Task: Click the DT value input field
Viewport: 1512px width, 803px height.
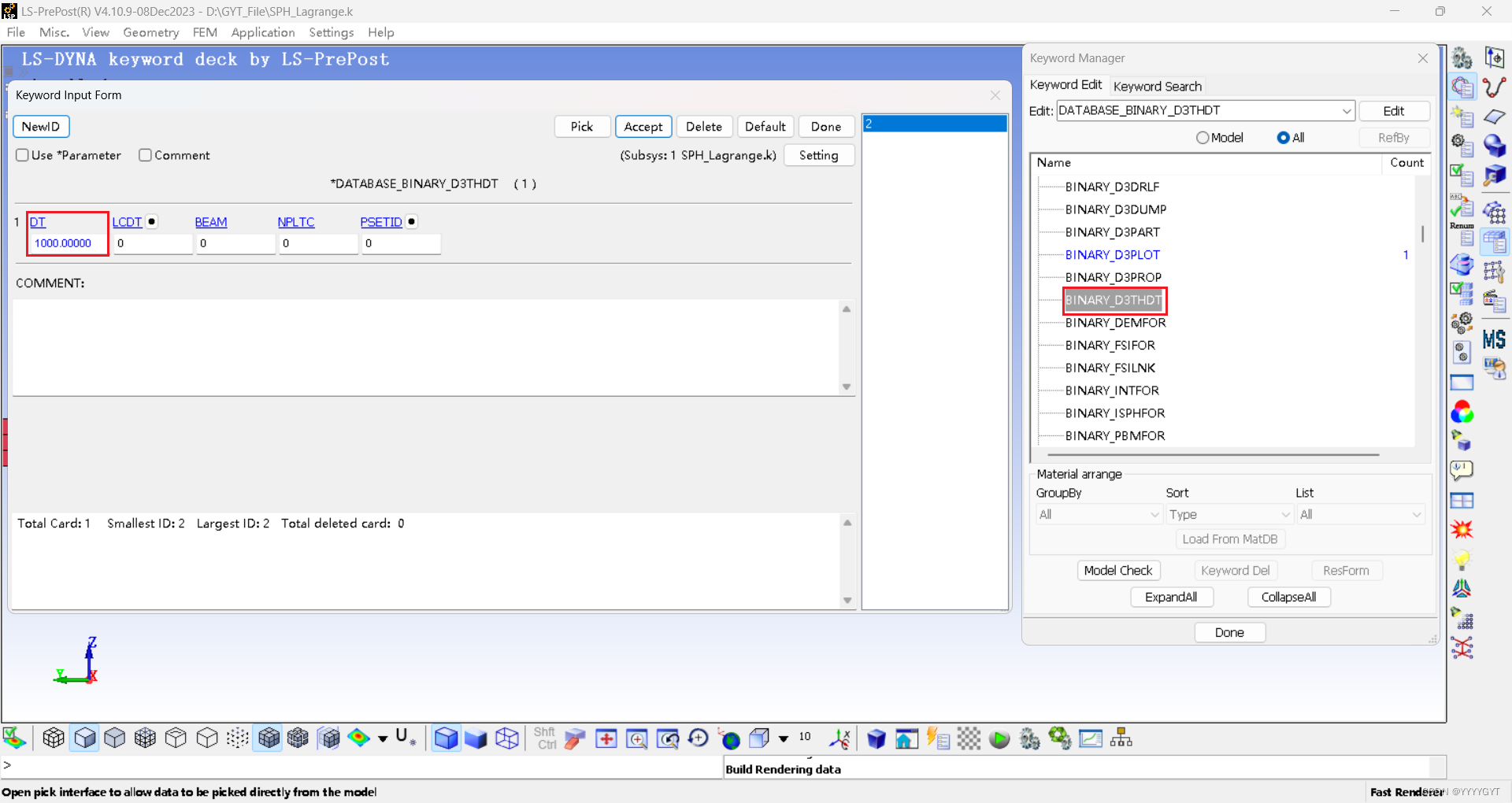Action: 69,243
